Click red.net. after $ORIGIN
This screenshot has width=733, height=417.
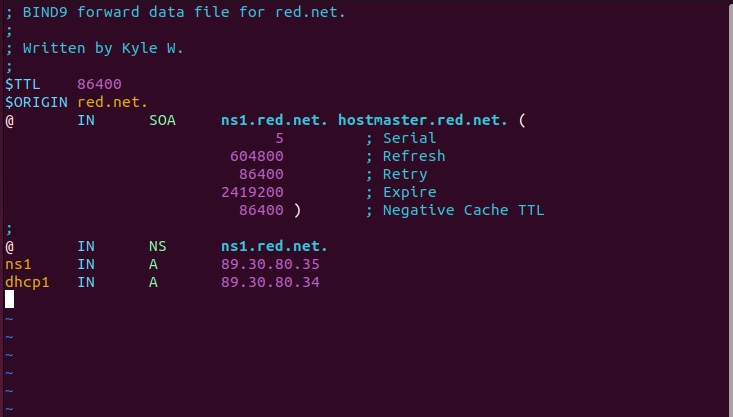tap(113, 102)
